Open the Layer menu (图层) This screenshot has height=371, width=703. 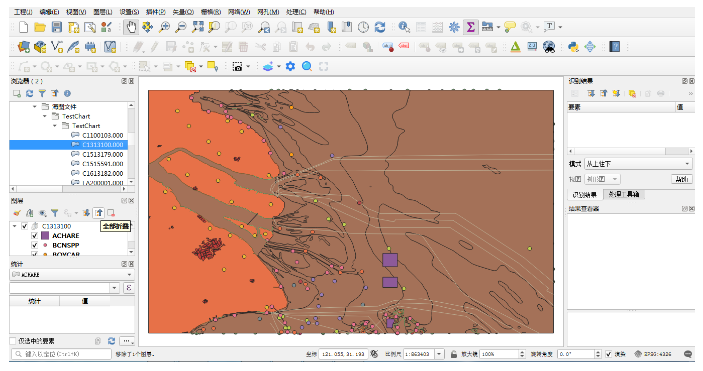coord(103,12)
